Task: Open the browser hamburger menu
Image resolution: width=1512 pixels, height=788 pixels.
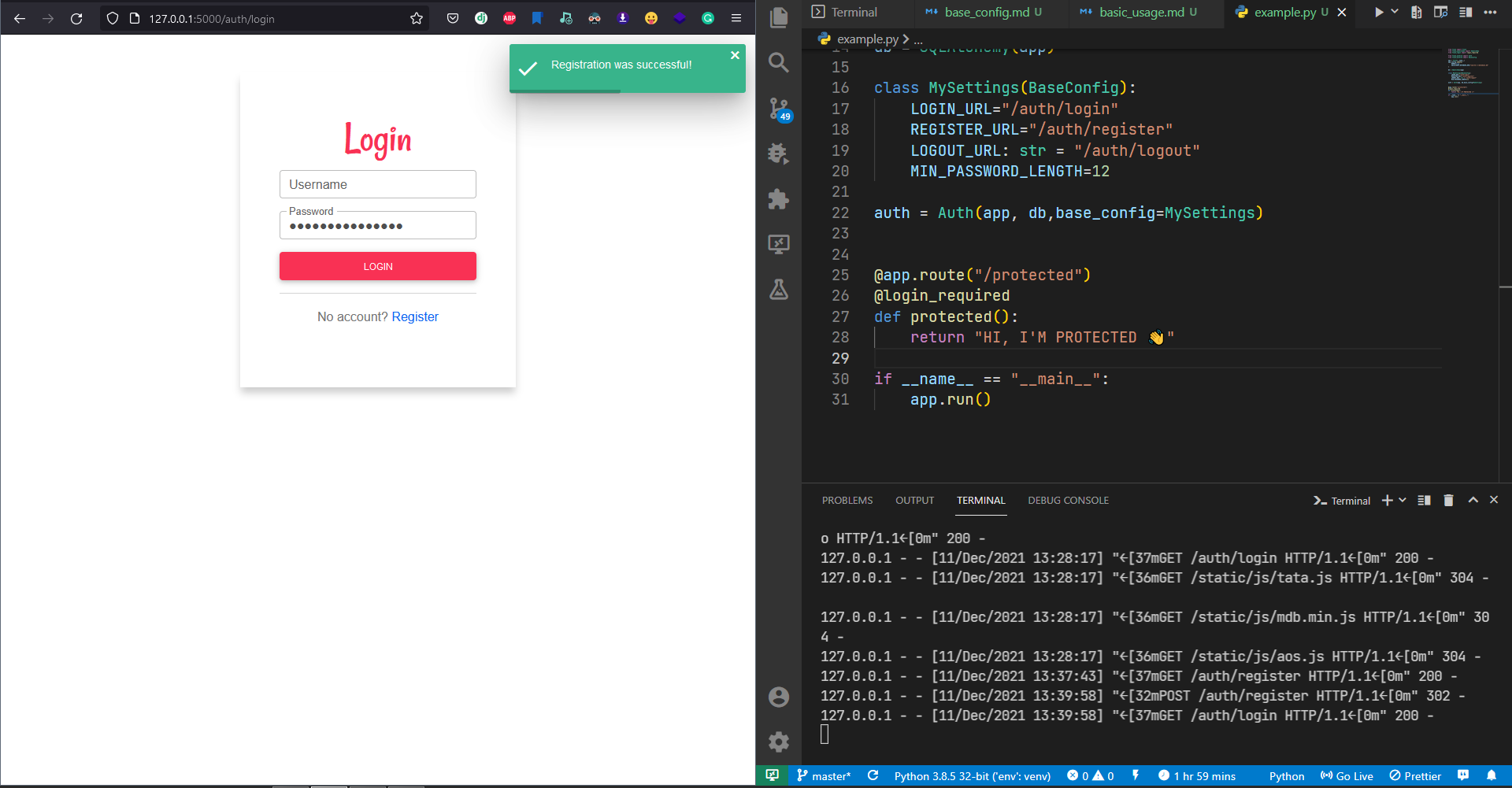Action: (x=736, y=18)
